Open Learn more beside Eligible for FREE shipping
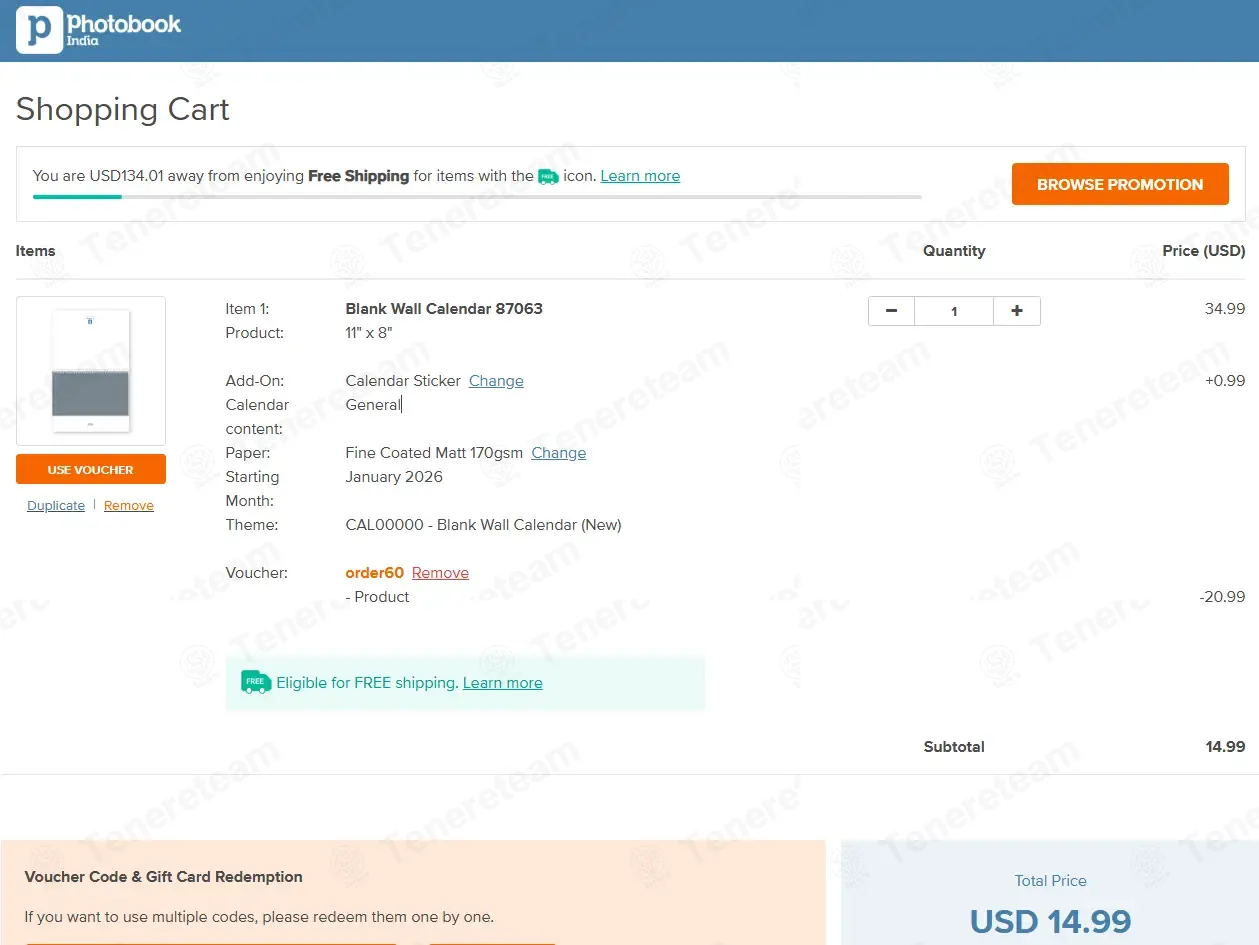1259x945 pixels. tap(503, 683)
